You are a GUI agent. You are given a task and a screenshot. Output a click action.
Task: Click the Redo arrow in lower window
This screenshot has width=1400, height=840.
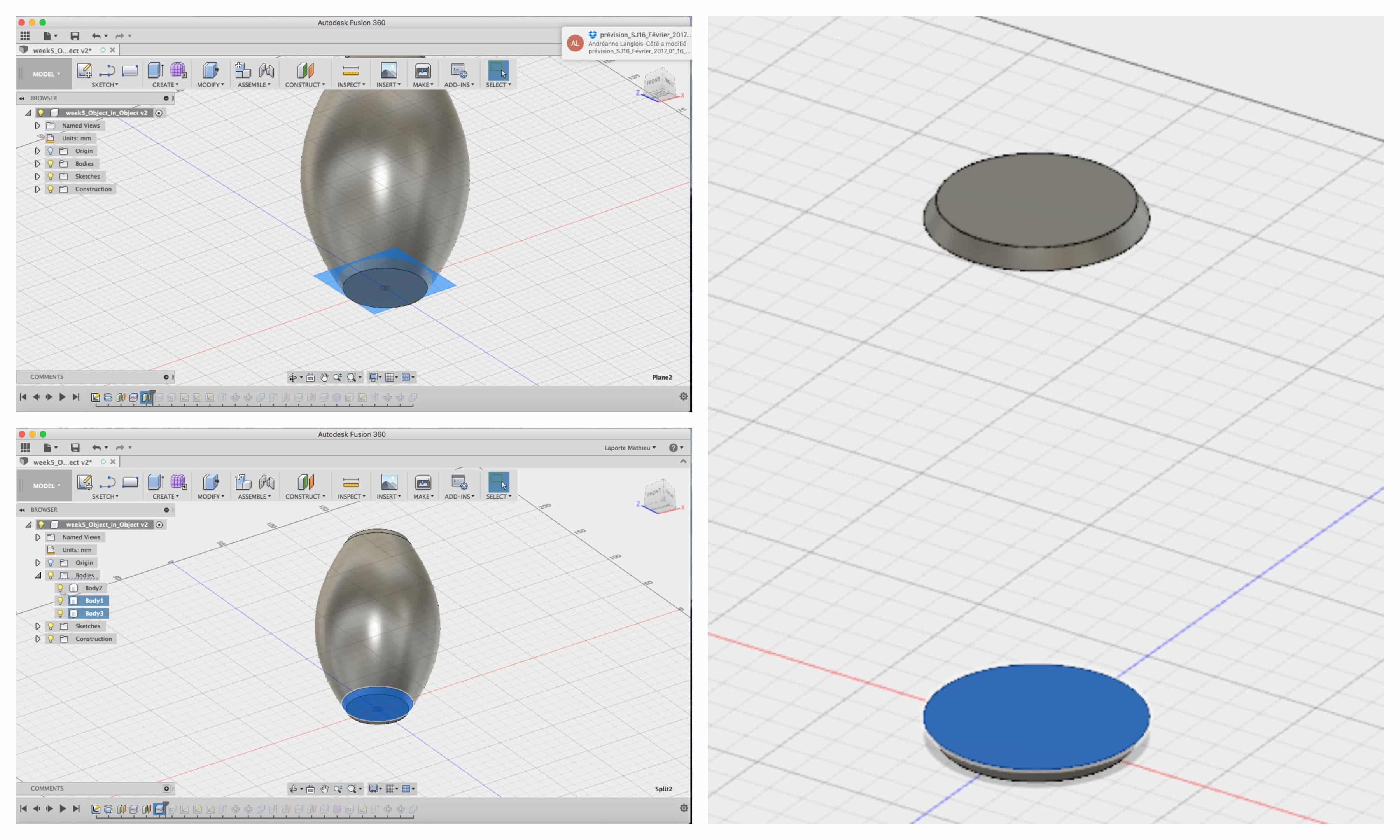(120, 447)
